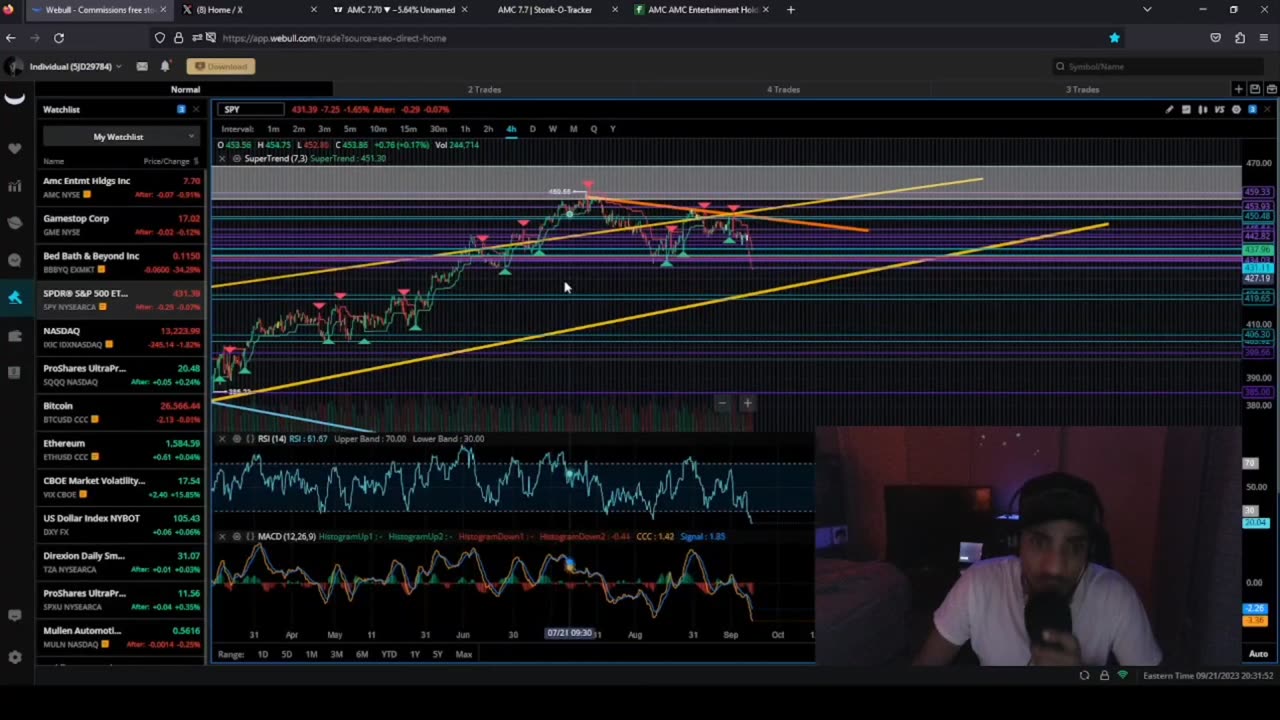Open the browser tabs list chevron
The width and height of the screenshot is (1280, 720).
[1147, 10]
